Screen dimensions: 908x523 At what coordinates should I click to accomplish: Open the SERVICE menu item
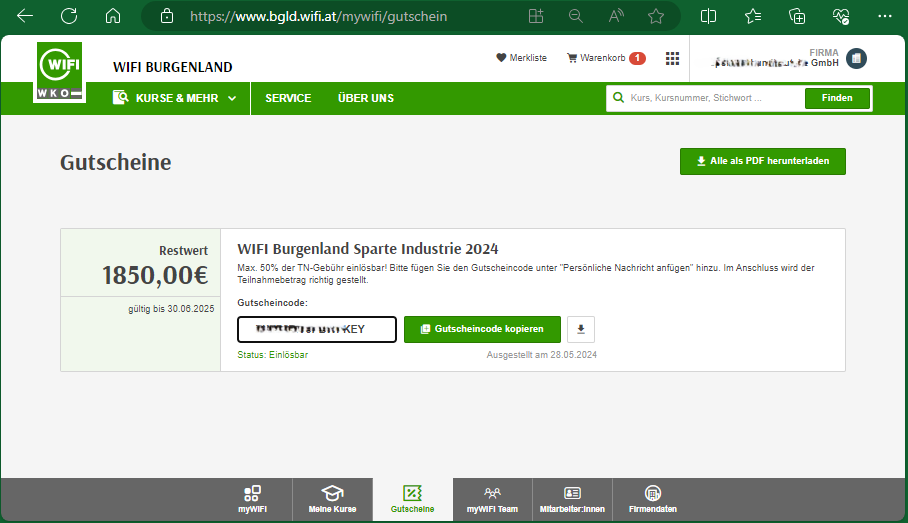288,98
